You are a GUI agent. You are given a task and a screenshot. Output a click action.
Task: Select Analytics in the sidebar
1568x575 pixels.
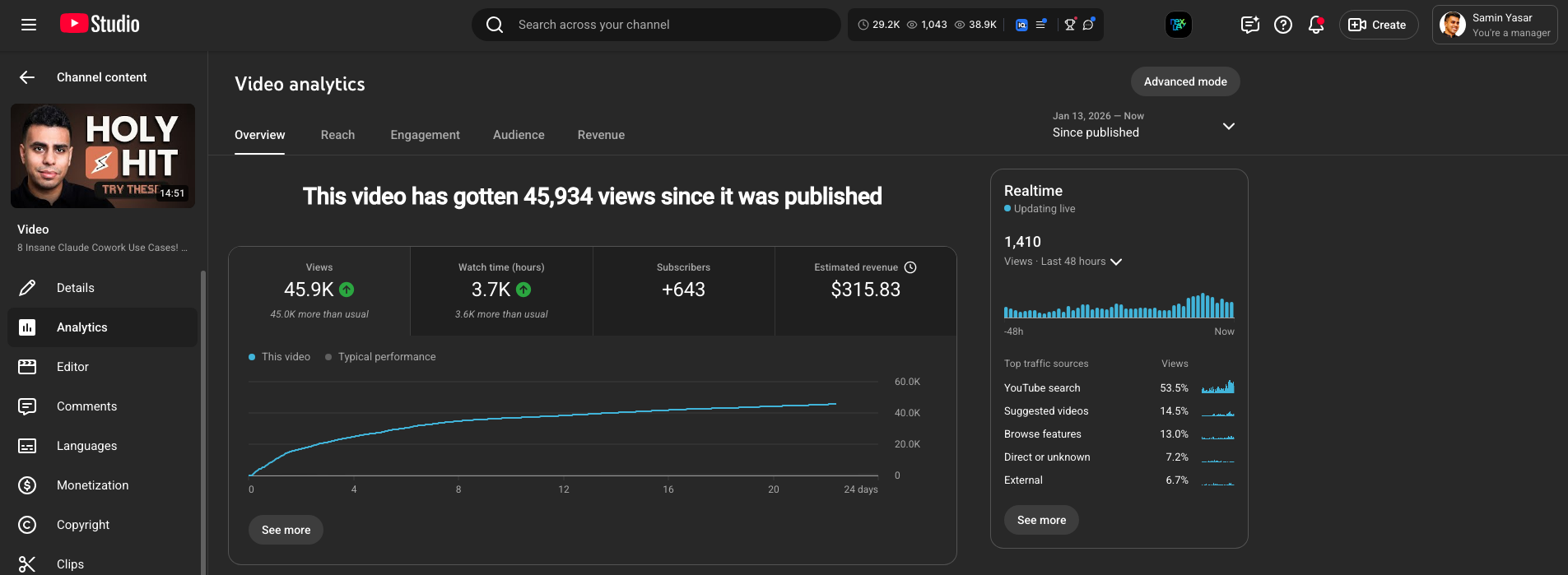(103, 327)
